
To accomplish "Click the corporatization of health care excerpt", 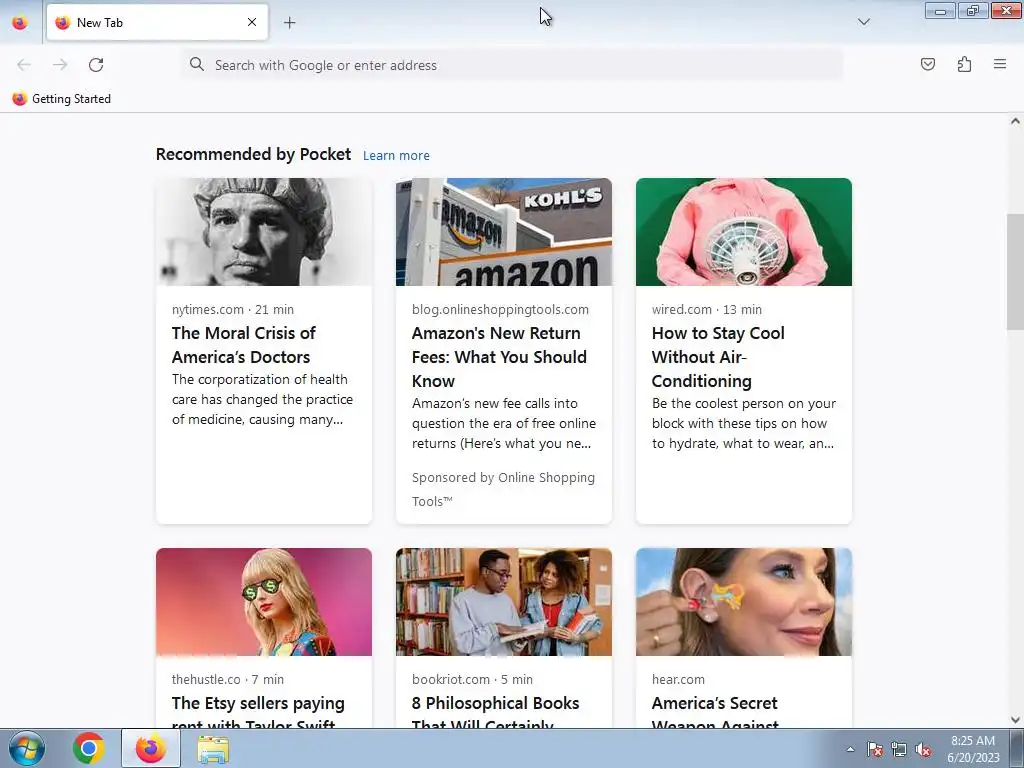I will coord(262,399).
